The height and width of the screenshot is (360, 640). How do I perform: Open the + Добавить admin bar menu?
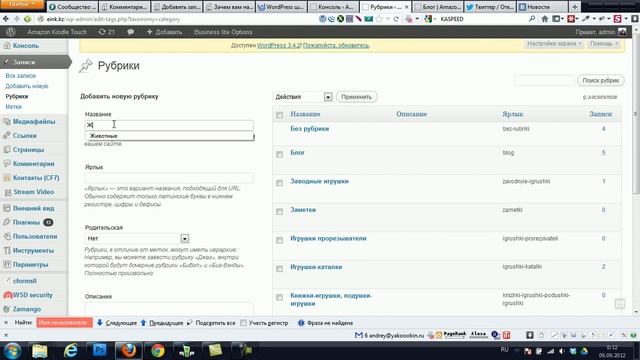tap(164, 32)
